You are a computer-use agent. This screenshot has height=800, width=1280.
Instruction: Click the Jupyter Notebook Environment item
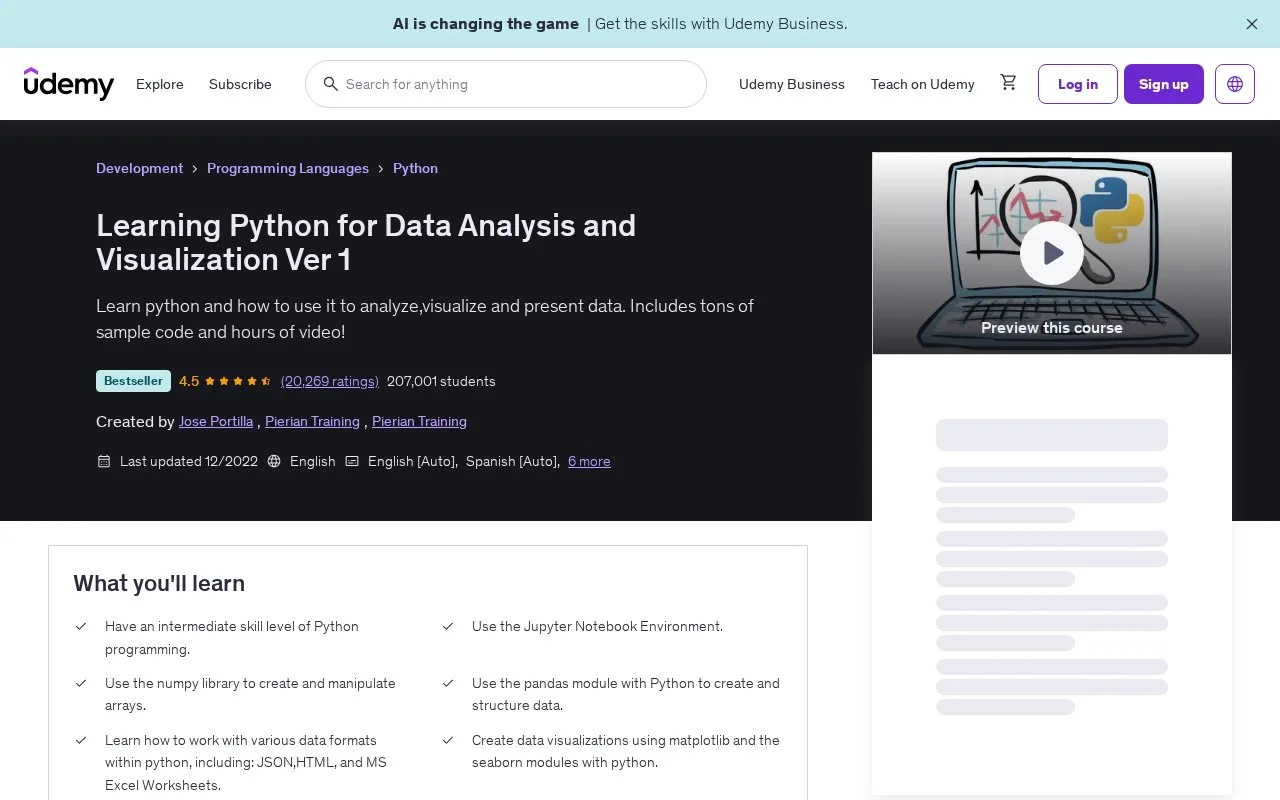pyautogui.click(x=597, y=626)
